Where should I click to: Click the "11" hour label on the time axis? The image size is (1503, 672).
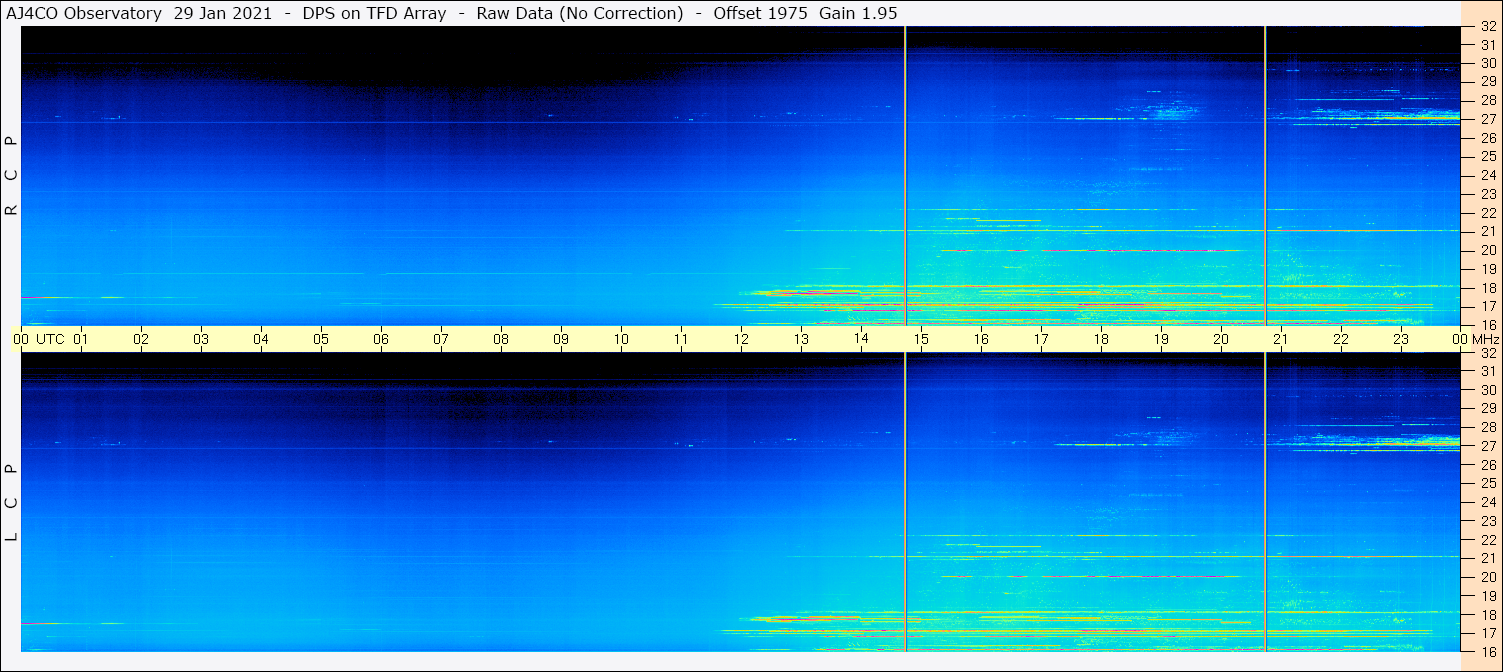(x=681, y=339)
